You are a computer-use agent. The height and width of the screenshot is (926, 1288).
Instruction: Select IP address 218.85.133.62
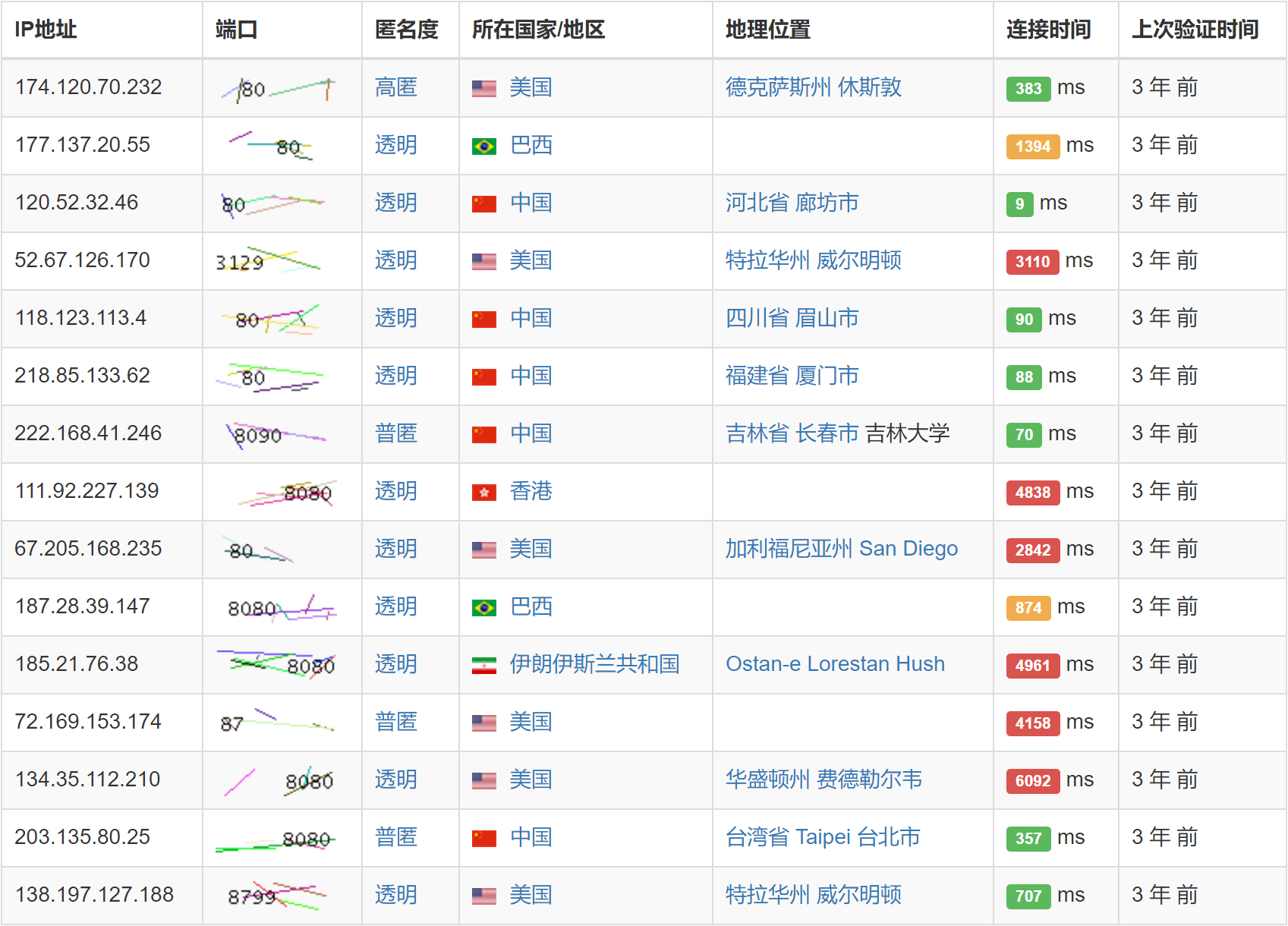pyautogui.click(x=83, y=376)
